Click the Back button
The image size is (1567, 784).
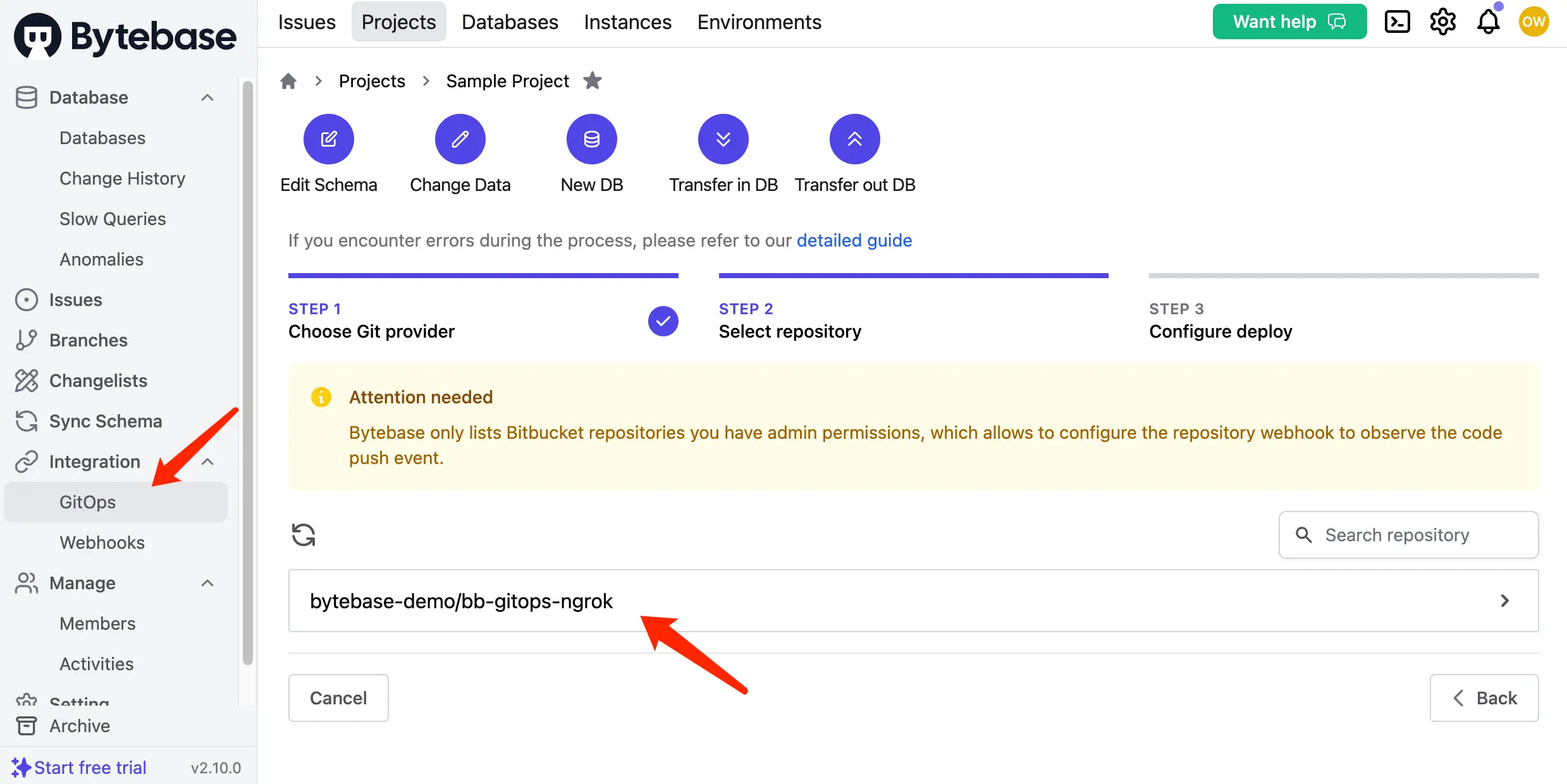pyautogui.click(x=1484, y=698)
